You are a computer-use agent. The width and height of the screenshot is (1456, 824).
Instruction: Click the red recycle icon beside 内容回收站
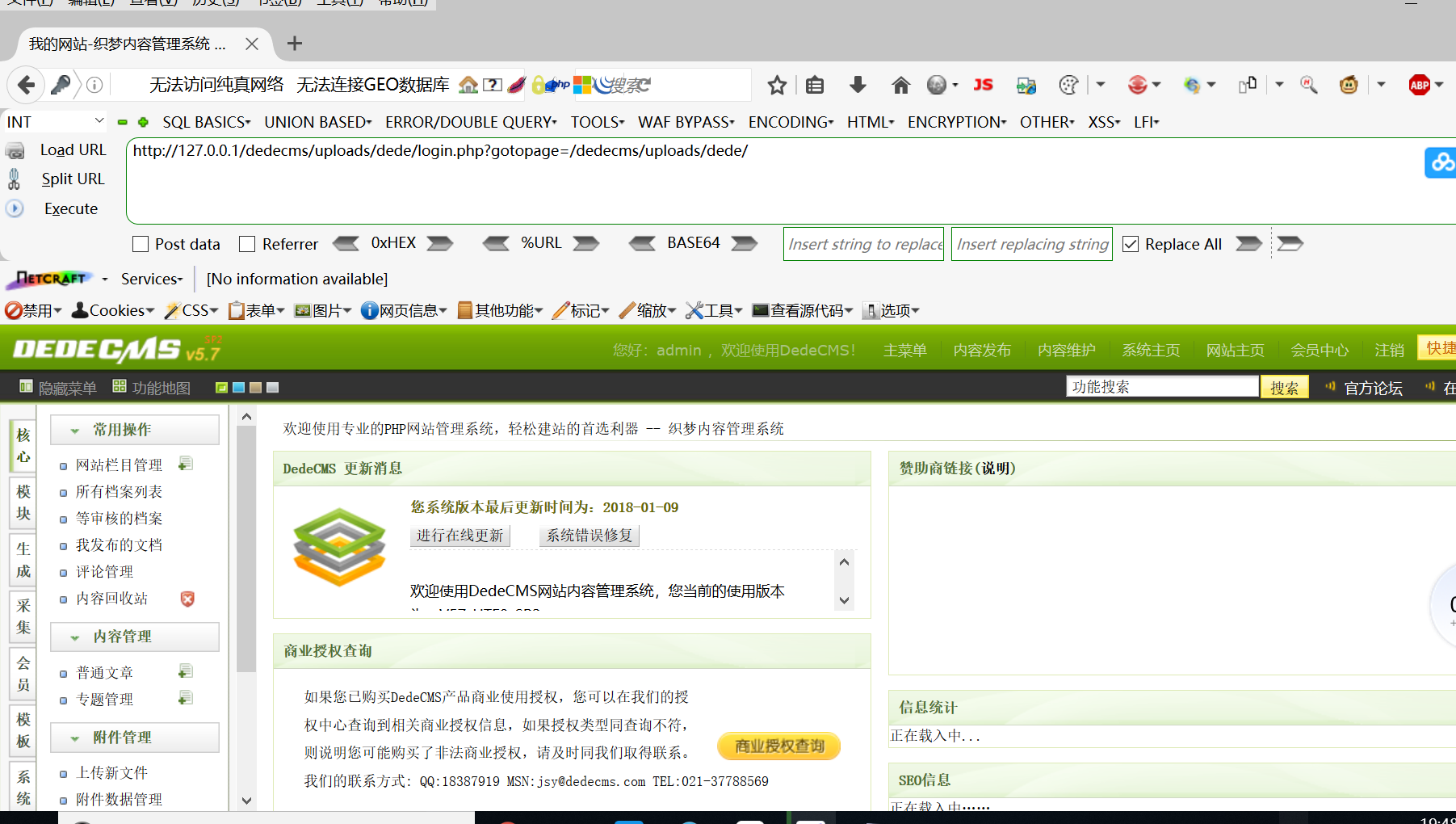187,599
